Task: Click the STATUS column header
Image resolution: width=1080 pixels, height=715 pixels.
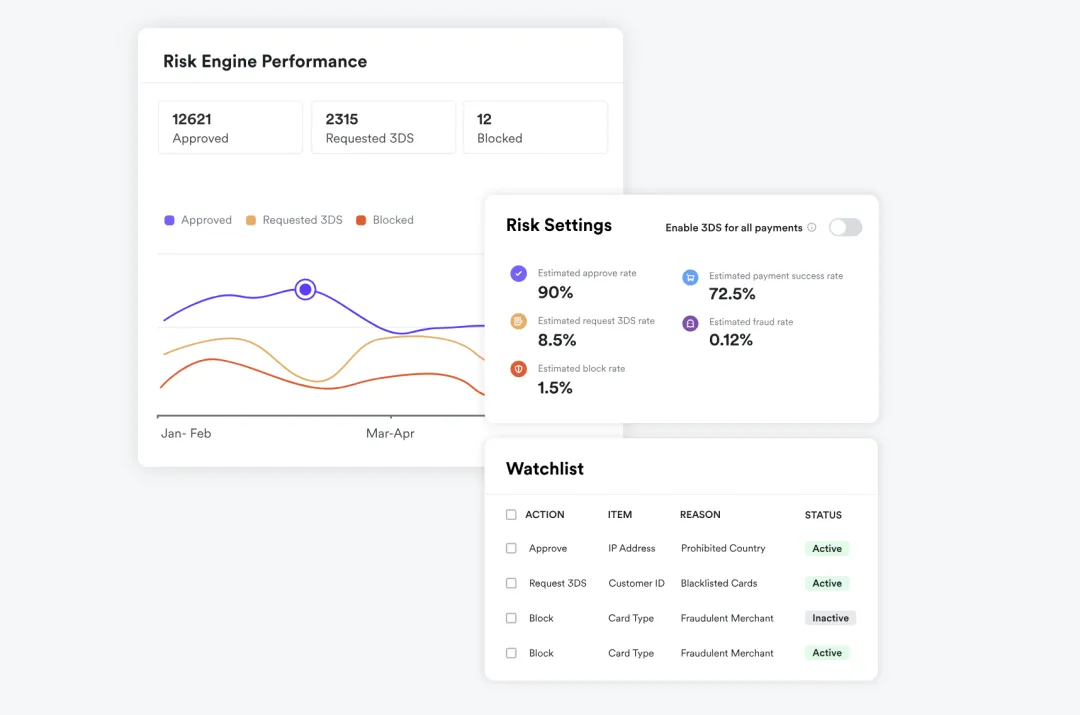Action: coord(823,515)
